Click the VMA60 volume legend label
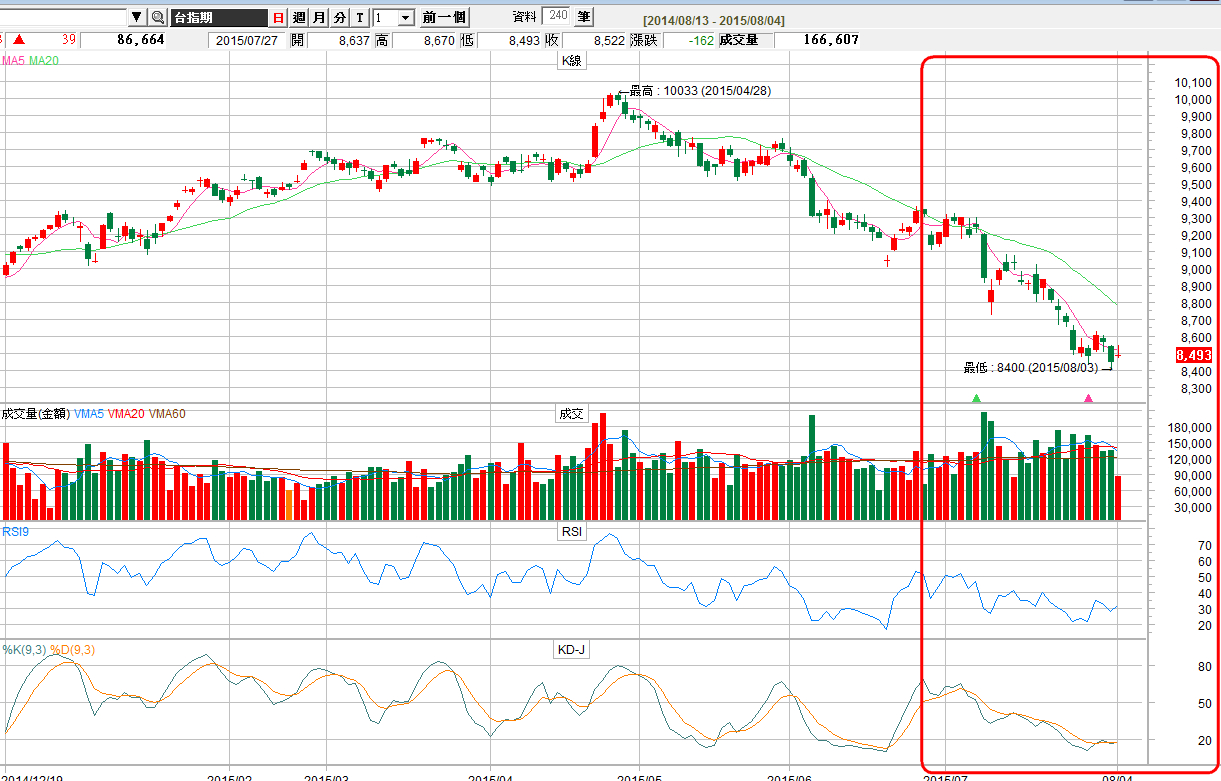 click(x=167, y=414)
